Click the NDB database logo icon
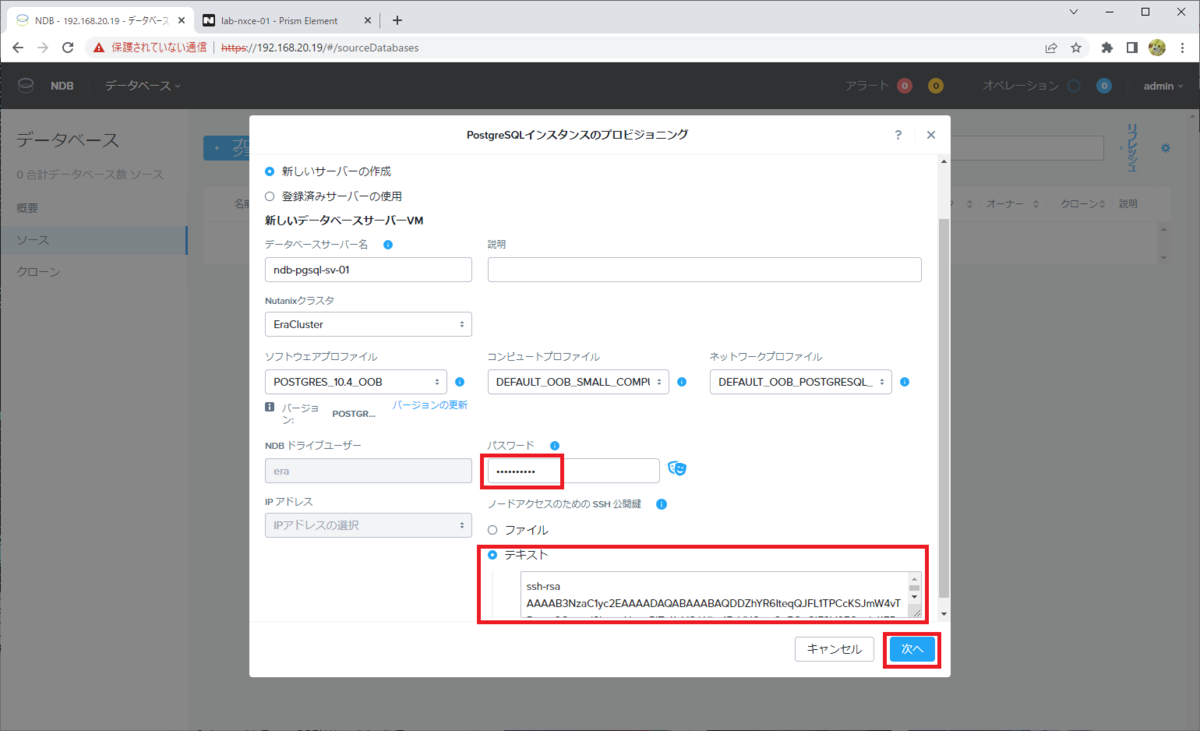1200x731 pixels. click(x=25, y=86)
